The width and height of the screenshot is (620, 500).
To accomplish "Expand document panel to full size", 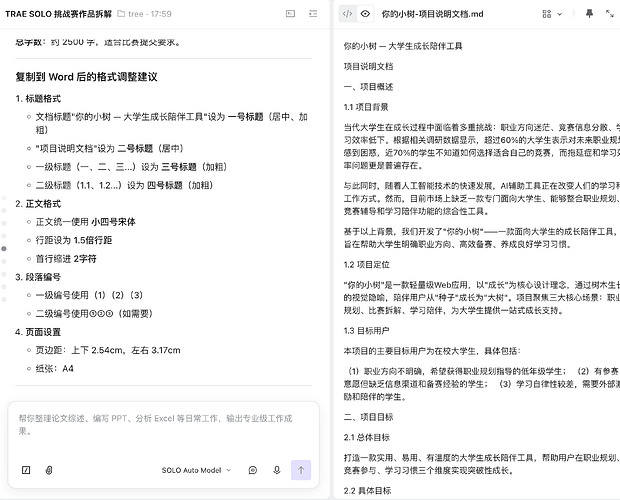I will (x=610, y=14).
